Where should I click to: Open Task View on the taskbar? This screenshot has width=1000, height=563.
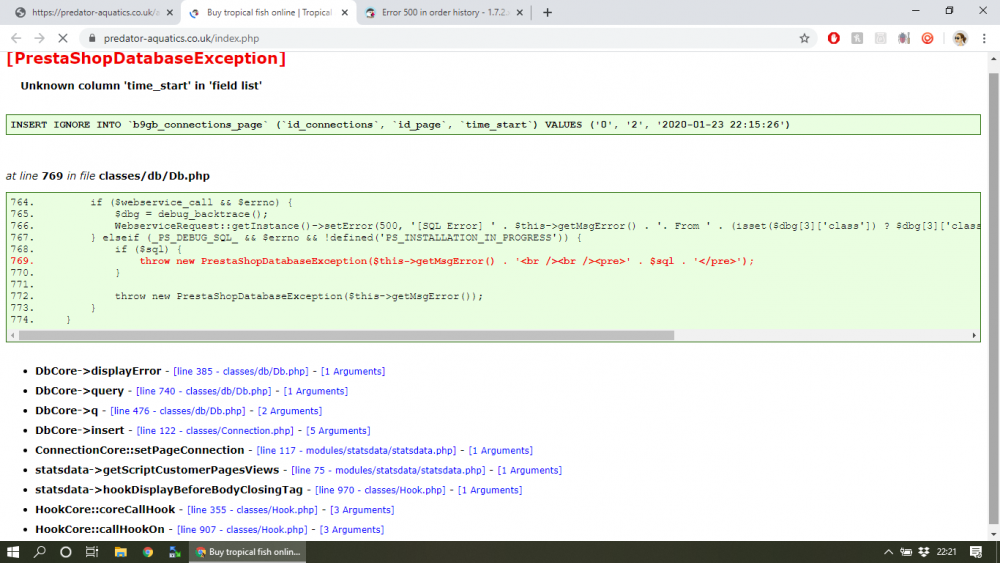92,552
